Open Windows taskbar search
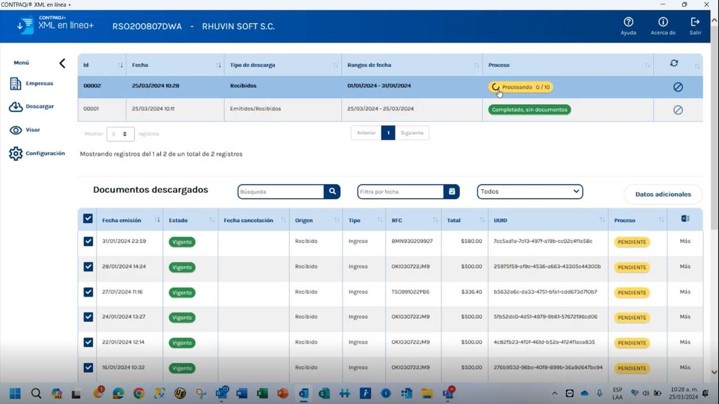The height and width of the screenshot is (404, 719). 36,393
